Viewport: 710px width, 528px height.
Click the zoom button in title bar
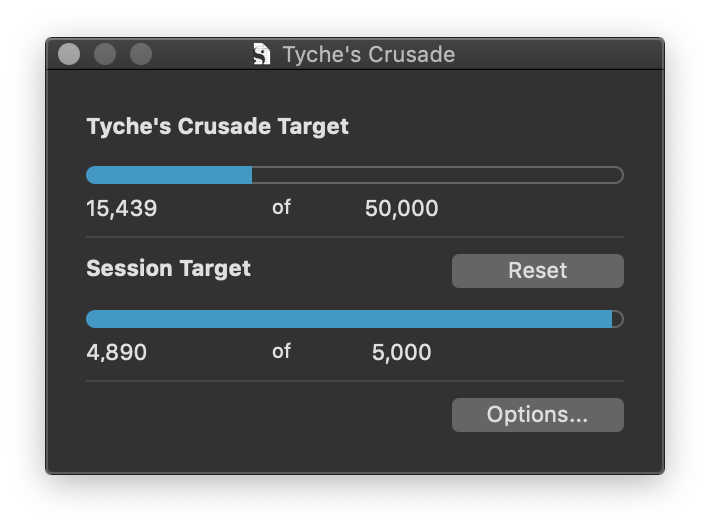coord(141,54)
